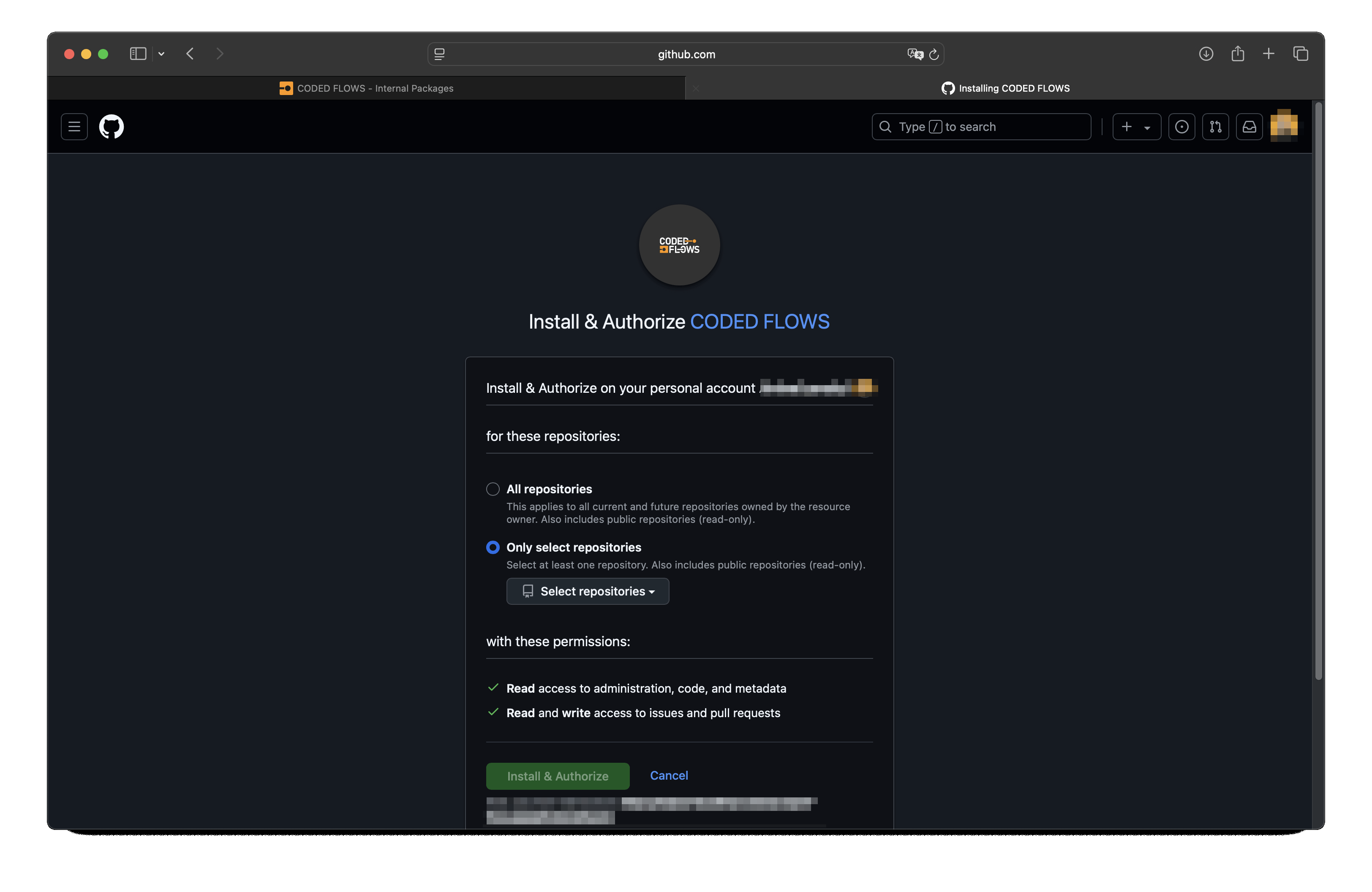Open GitHub issues icon in header
Viewport: 1372px width, 892px height.
pos(1181,127)
